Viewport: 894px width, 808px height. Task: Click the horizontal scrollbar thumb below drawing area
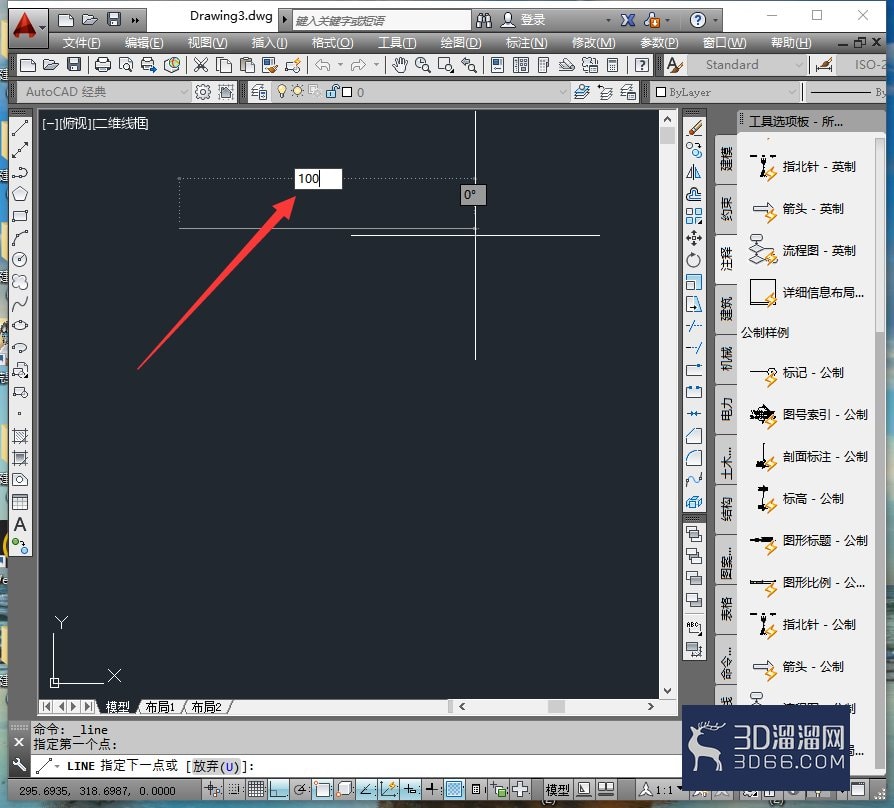pyautogui.click(x=556, y=707)
